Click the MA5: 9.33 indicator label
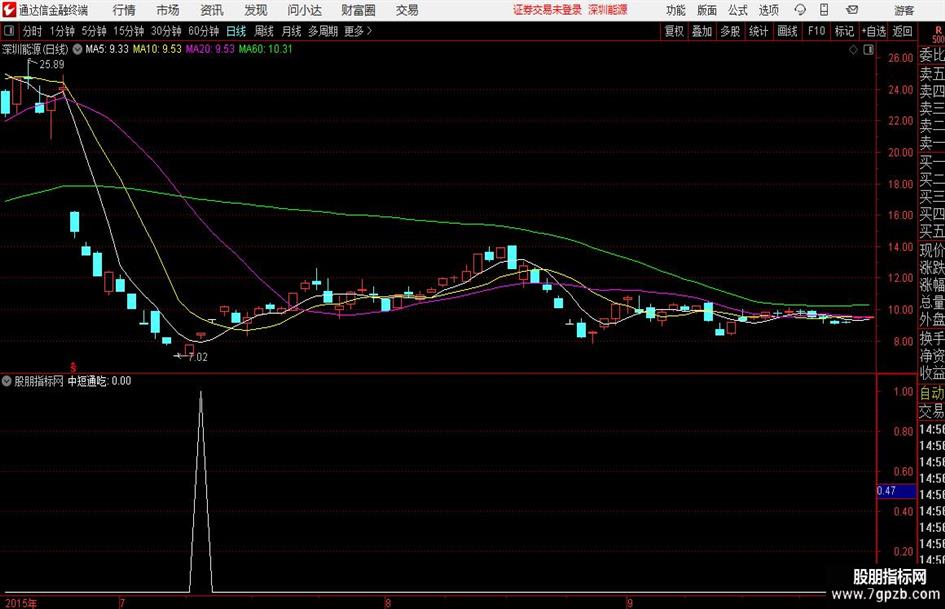 (107, 49)
